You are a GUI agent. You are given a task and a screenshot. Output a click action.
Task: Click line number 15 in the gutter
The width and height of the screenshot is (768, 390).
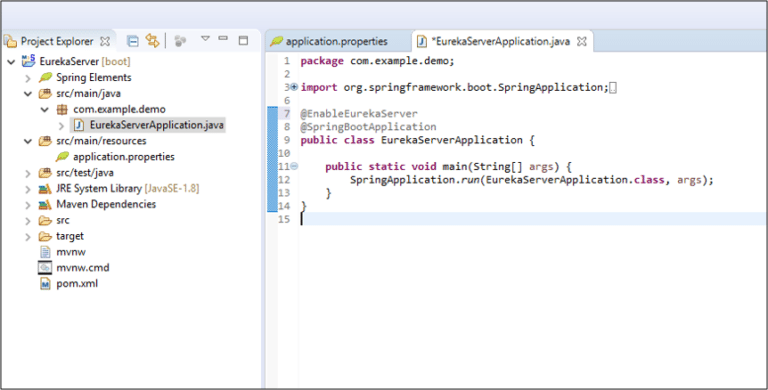[284, 219]
